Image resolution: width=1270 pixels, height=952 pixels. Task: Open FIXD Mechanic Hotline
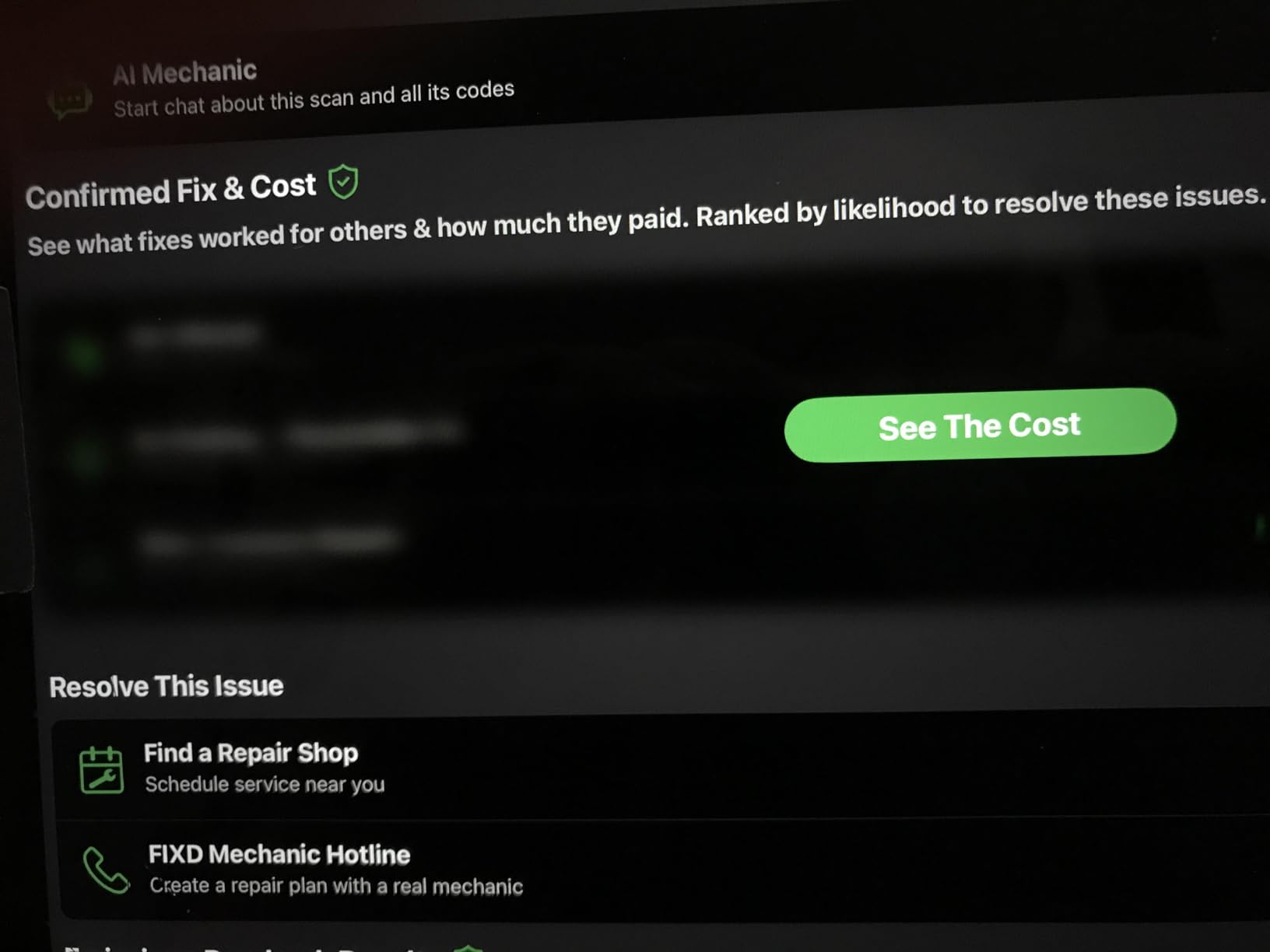tap(279, 854)
